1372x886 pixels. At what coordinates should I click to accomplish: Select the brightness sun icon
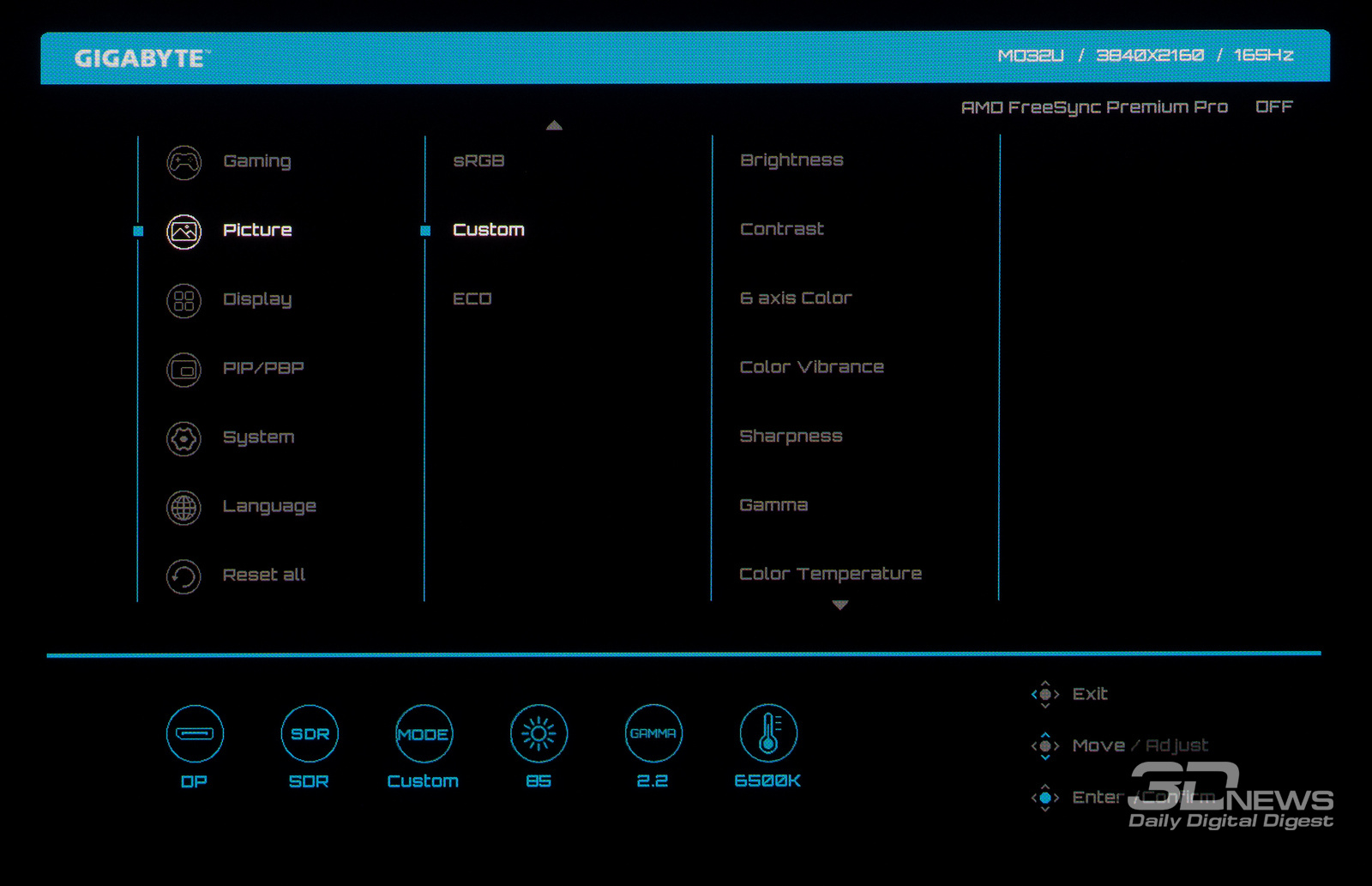click(x=539, y=734)
